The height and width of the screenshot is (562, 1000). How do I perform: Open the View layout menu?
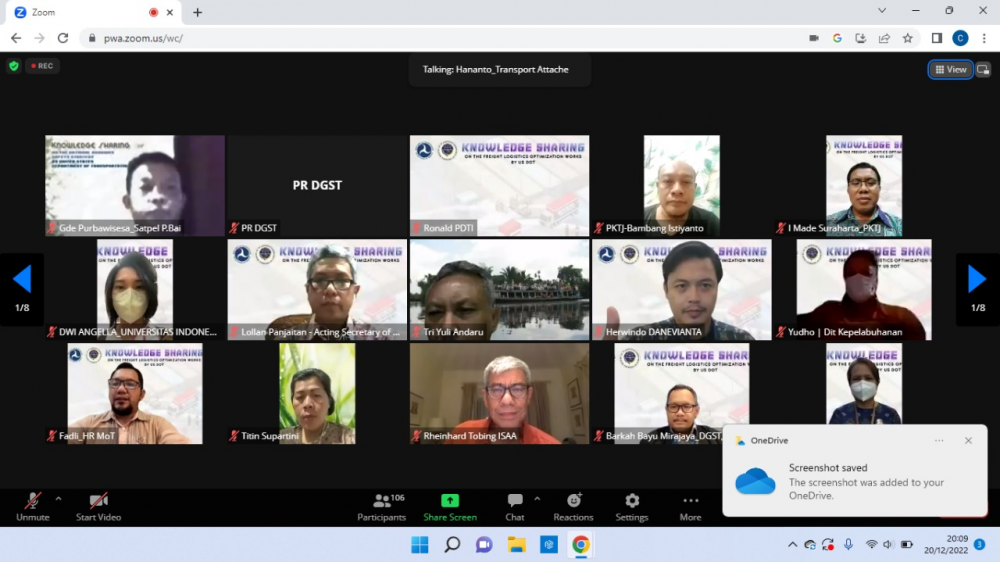(950, 70)
